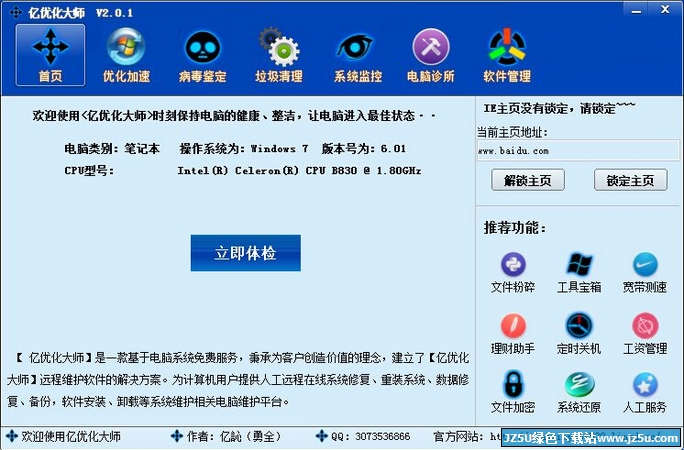Click the IE主页没有锁定 notice text

click(x=559, y=108)
